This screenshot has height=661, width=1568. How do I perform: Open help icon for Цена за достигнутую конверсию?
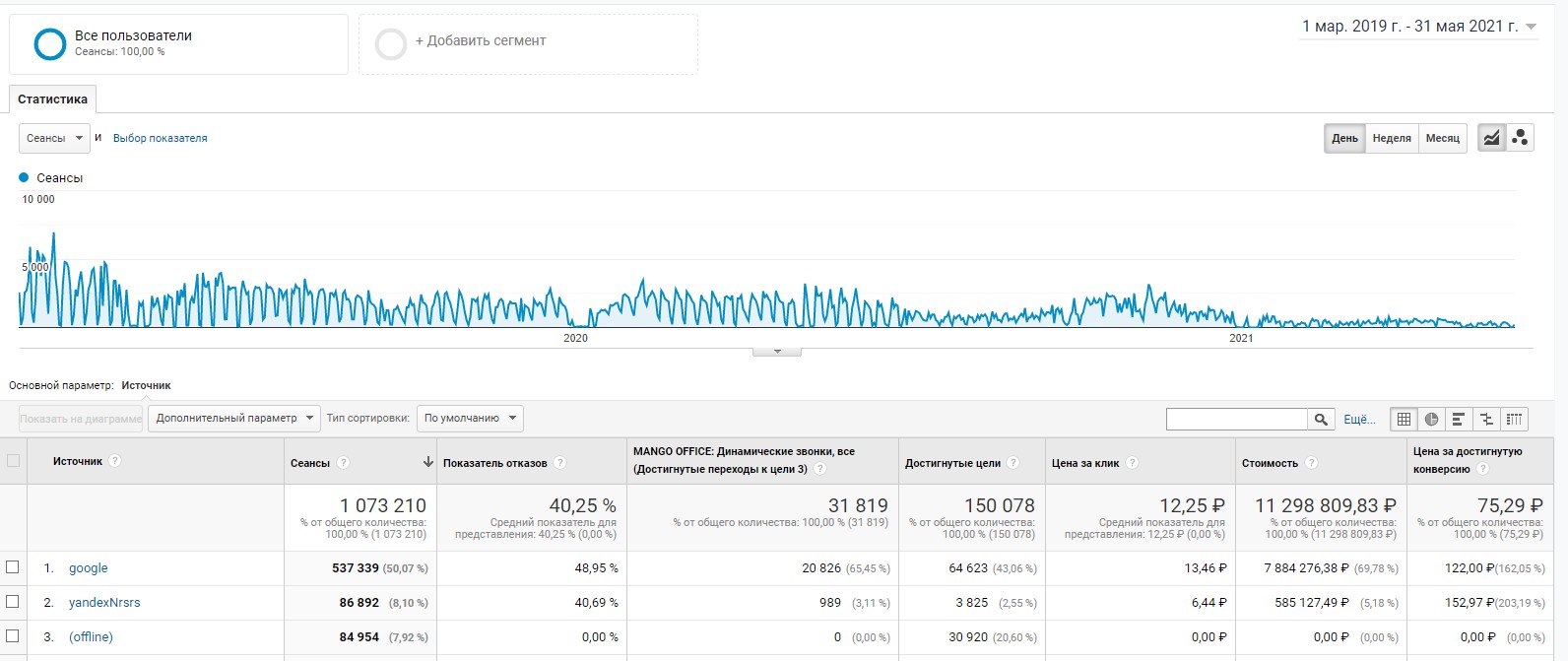coord(1482,469)
